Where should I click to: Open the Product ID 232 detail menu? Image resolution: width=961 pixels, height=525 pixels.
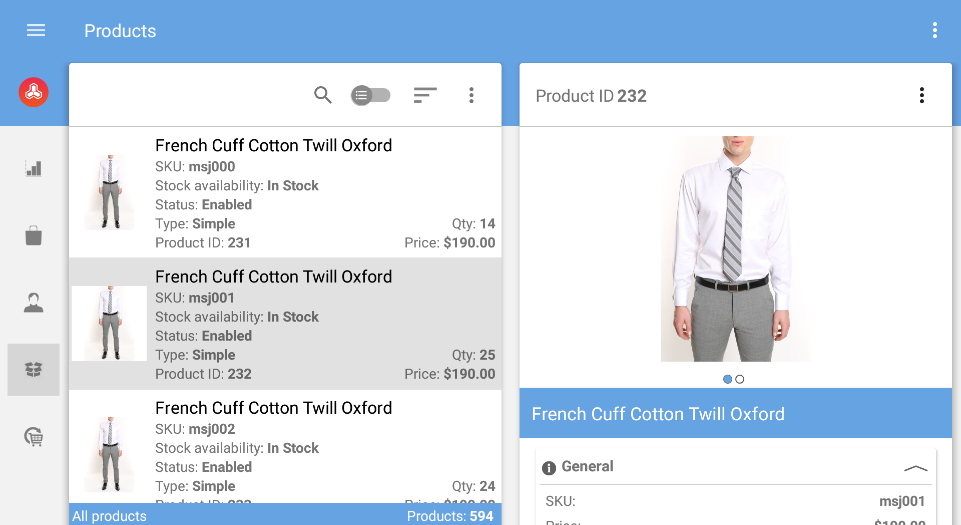(x=922, y=95)
